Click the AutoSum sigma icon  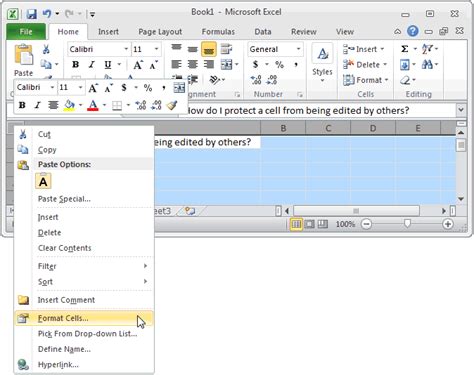pos(404,49)
